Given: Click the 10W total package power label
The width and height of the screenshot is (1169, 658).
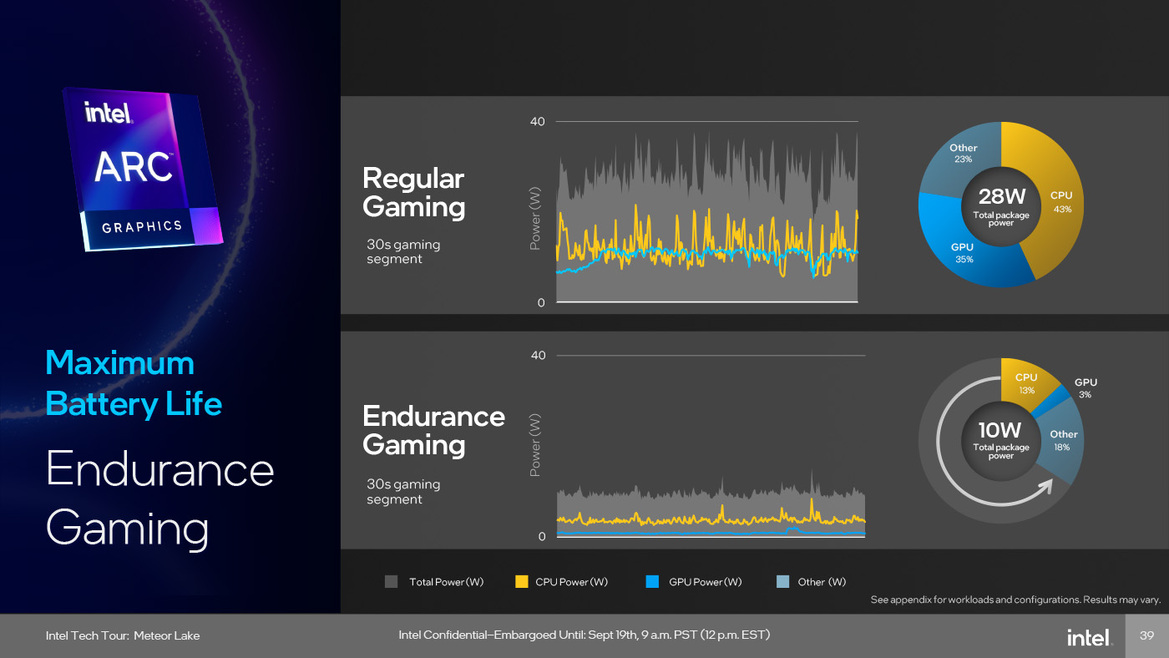Looking at the screenshot, I should (x=1001, y=439).
